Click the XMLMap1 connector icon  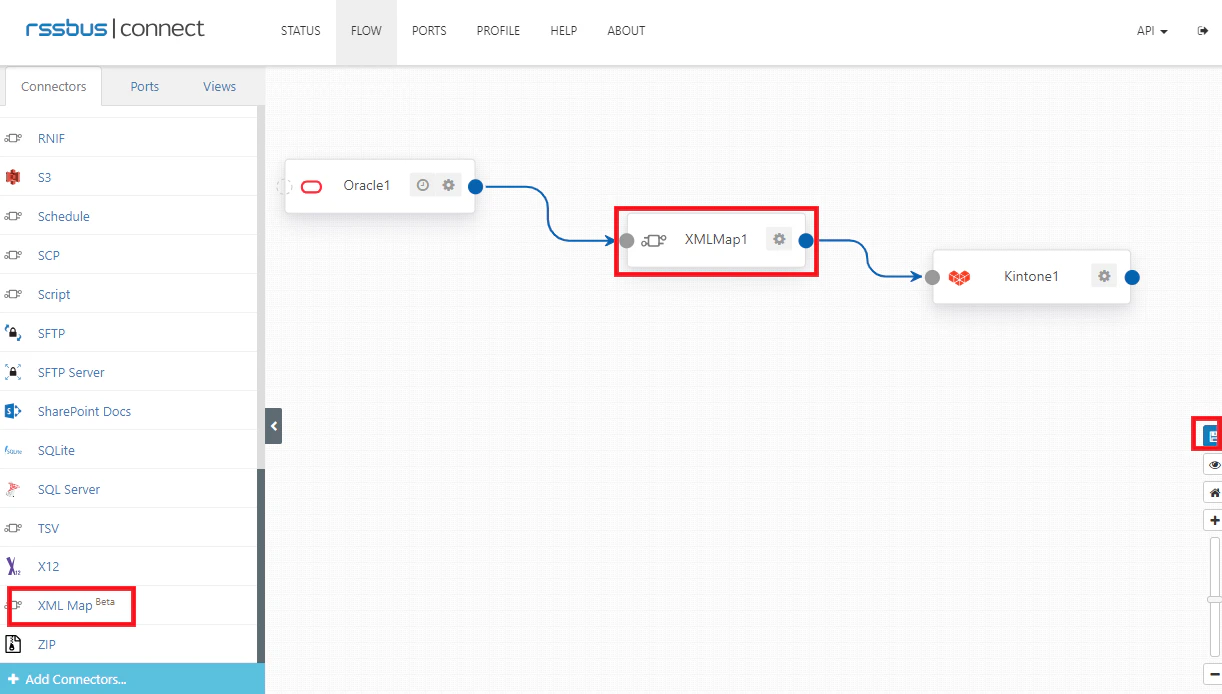point(654,240)
